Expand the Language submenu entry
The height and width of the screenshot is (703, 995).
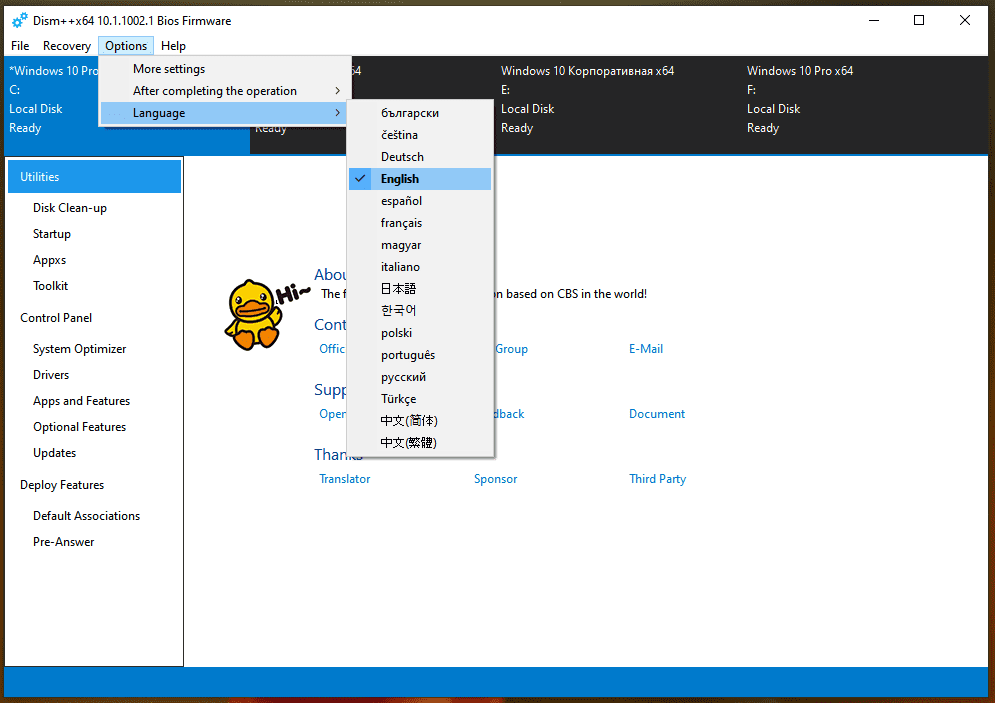(223, 113)
